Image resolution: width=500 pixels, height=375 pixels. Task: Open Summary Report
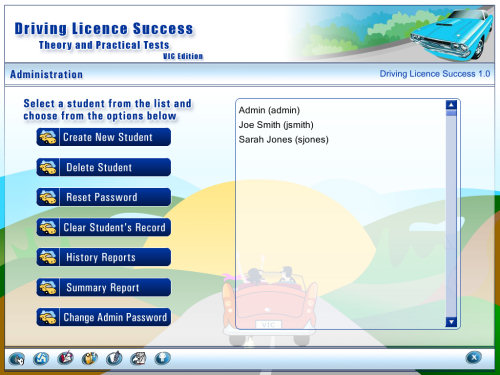pos(104,287)
